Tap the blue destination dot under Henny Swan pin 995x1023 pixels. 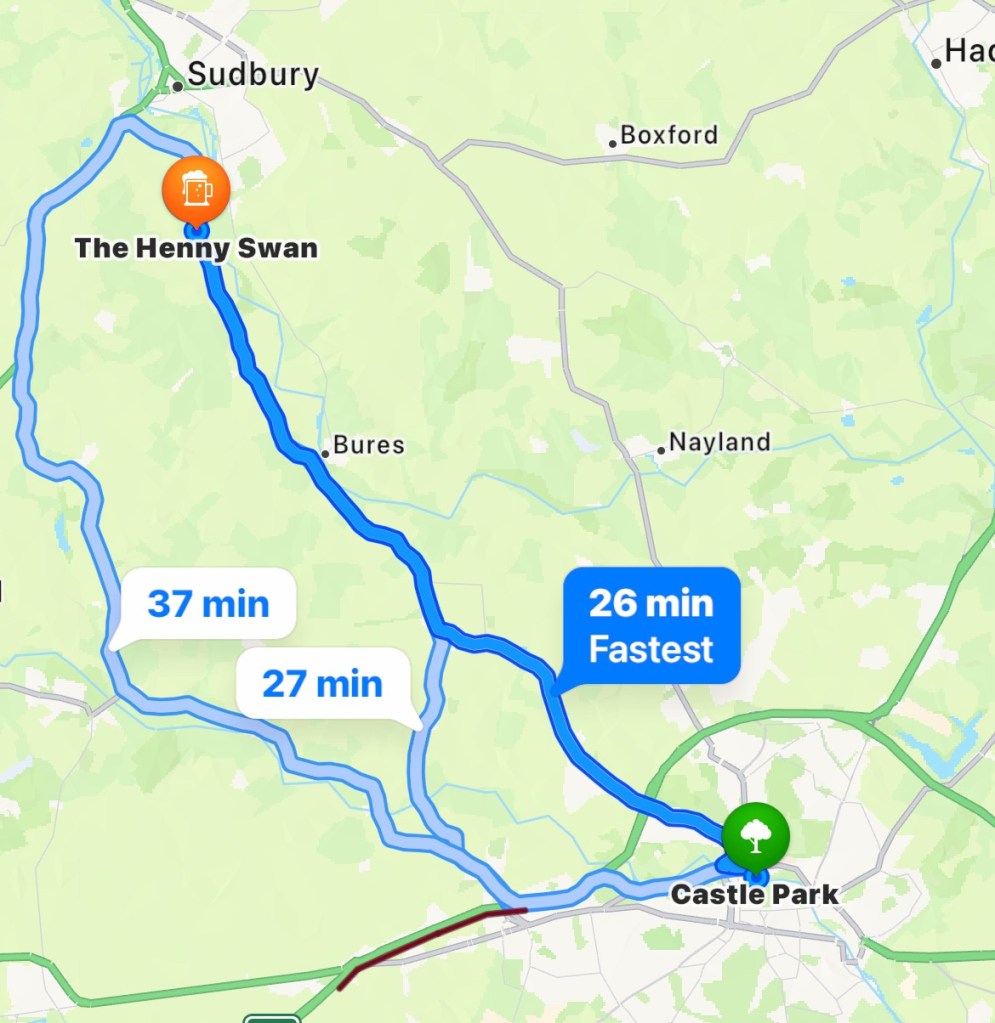(196, 231)
